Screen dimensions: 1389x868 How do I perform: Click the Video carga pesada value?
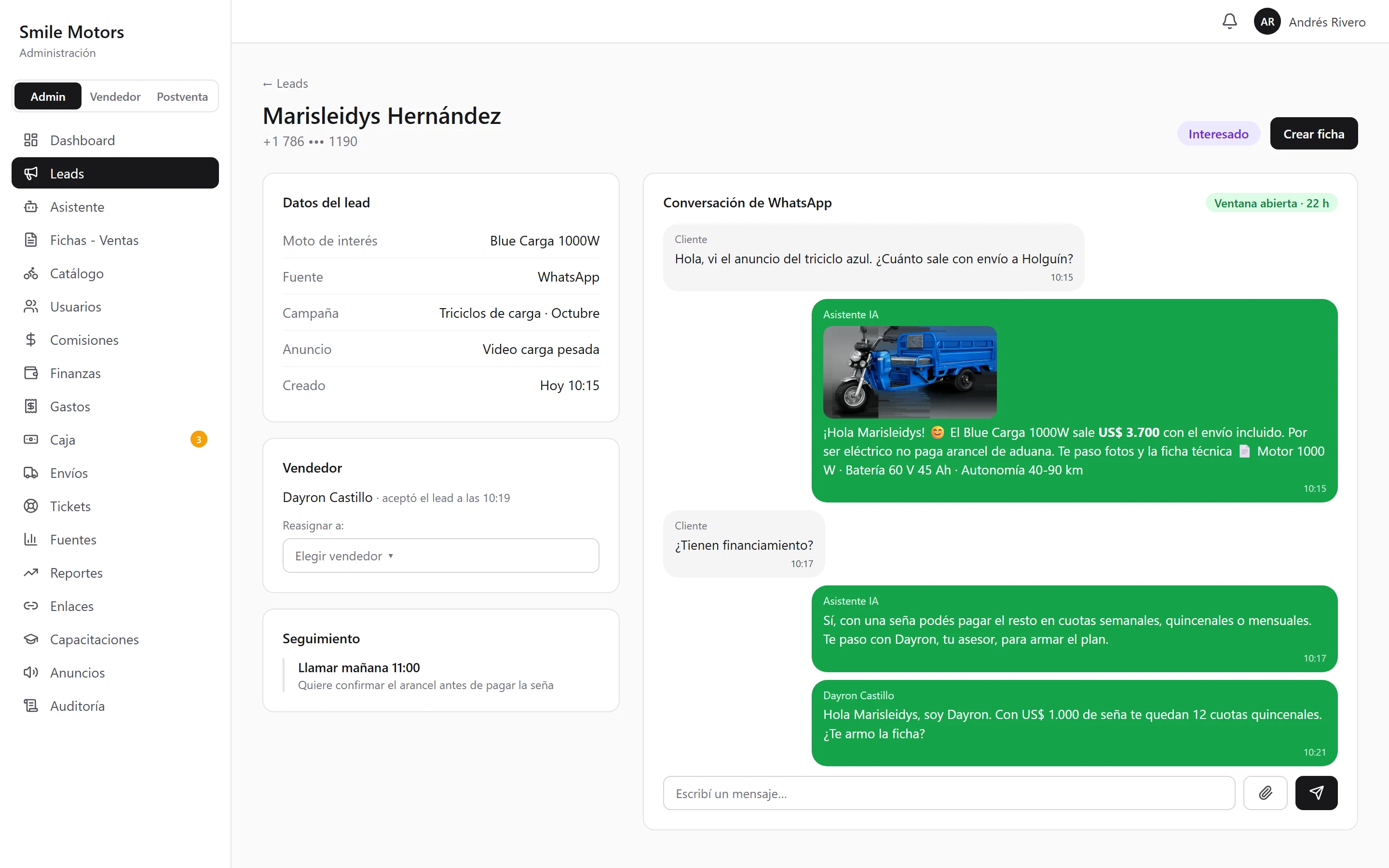tap(541, 350)
